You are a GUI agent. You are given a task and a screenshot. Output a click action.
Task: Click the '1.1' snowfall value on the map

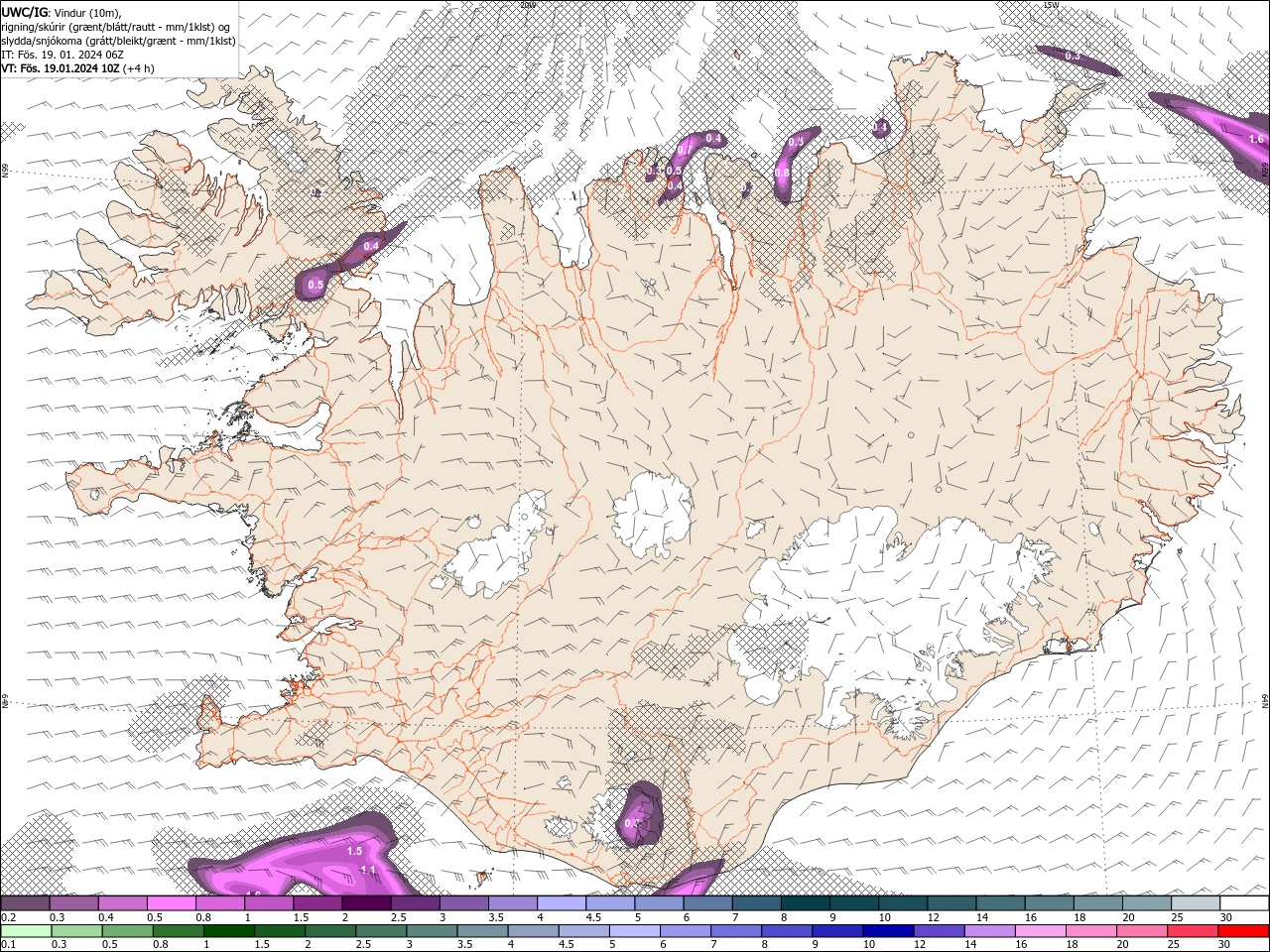(368, 870)
